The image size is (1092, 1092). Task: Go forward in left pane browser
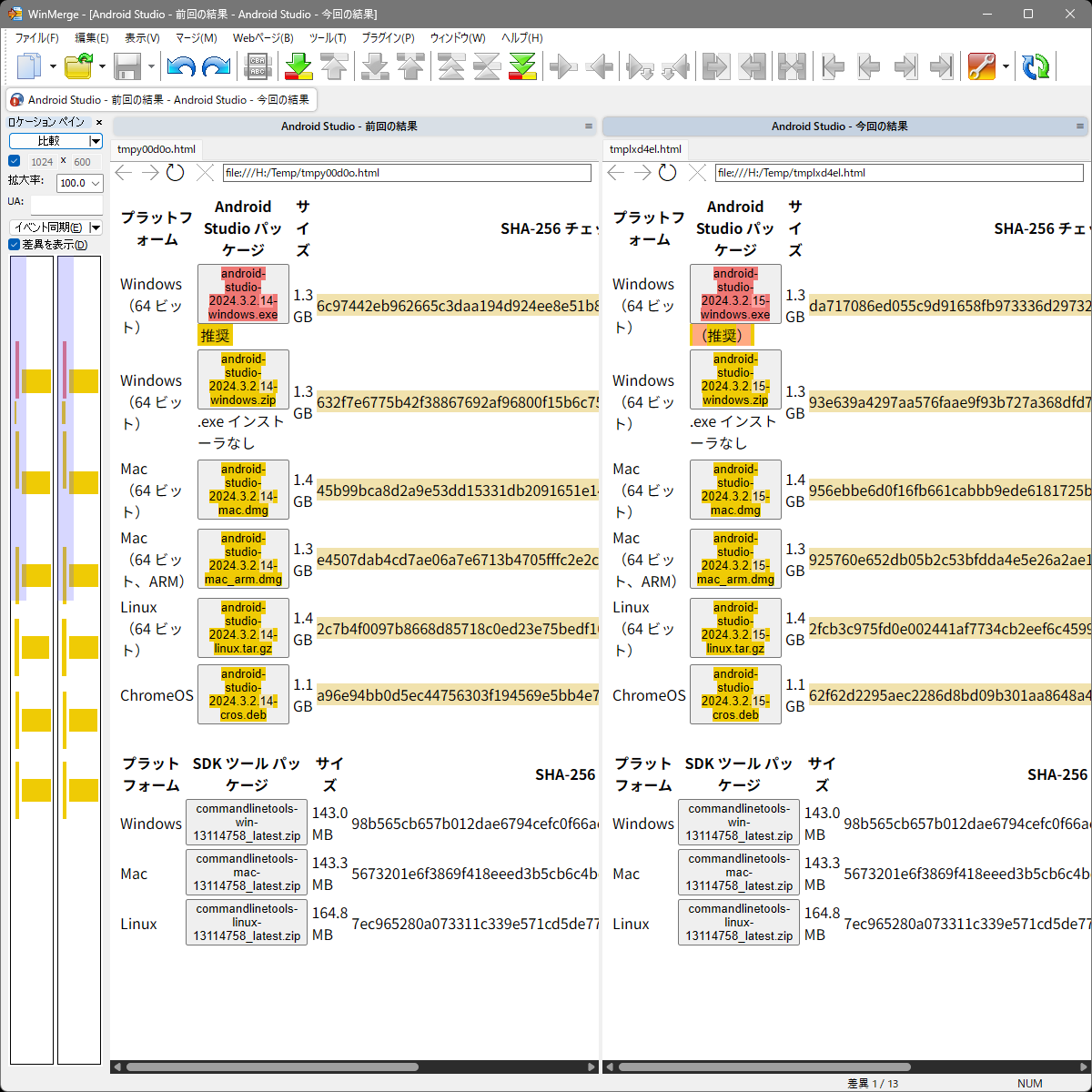[150, 173]
